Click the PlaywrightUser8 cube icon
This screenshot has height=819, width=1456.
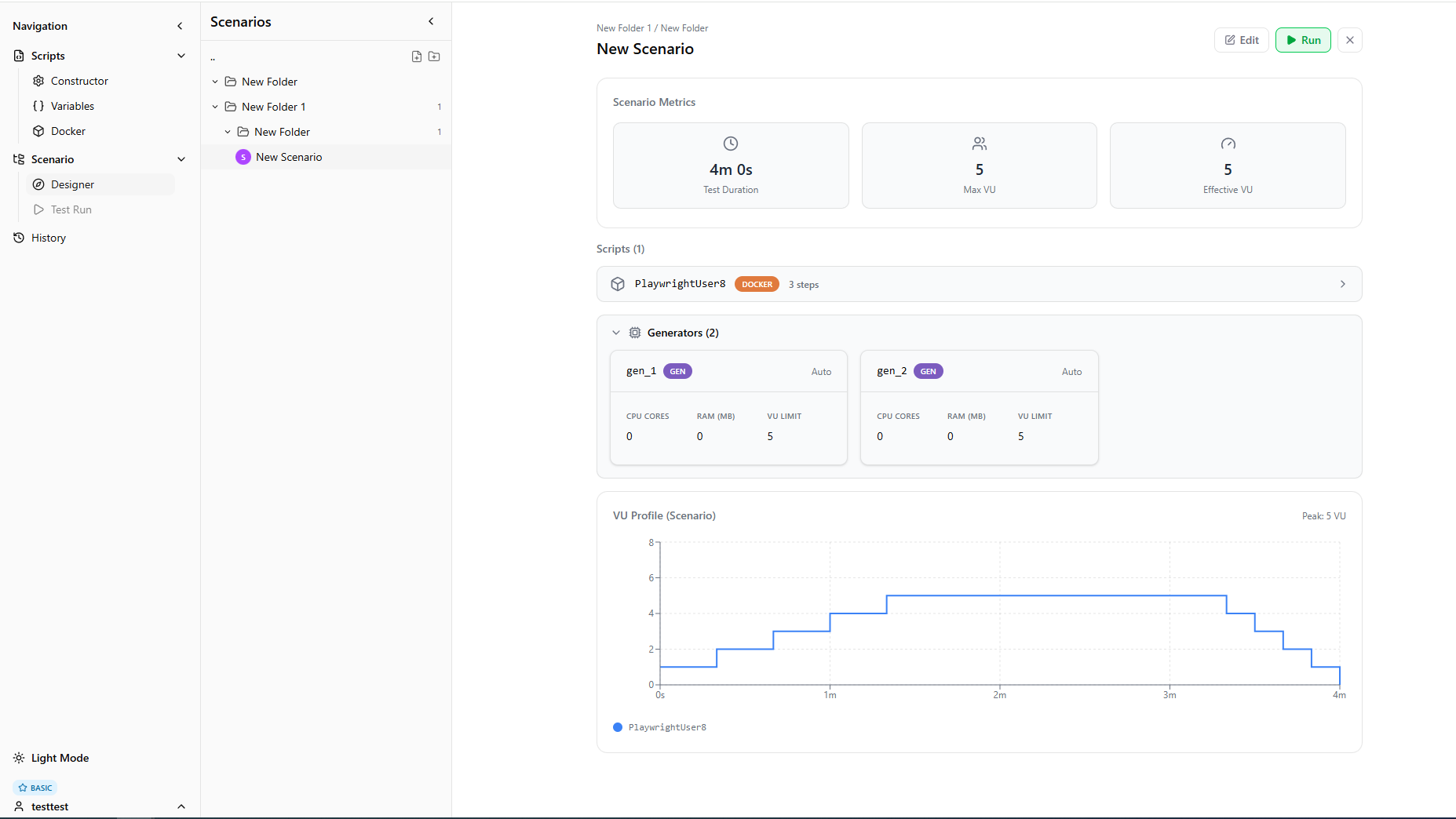coord(618,284)
